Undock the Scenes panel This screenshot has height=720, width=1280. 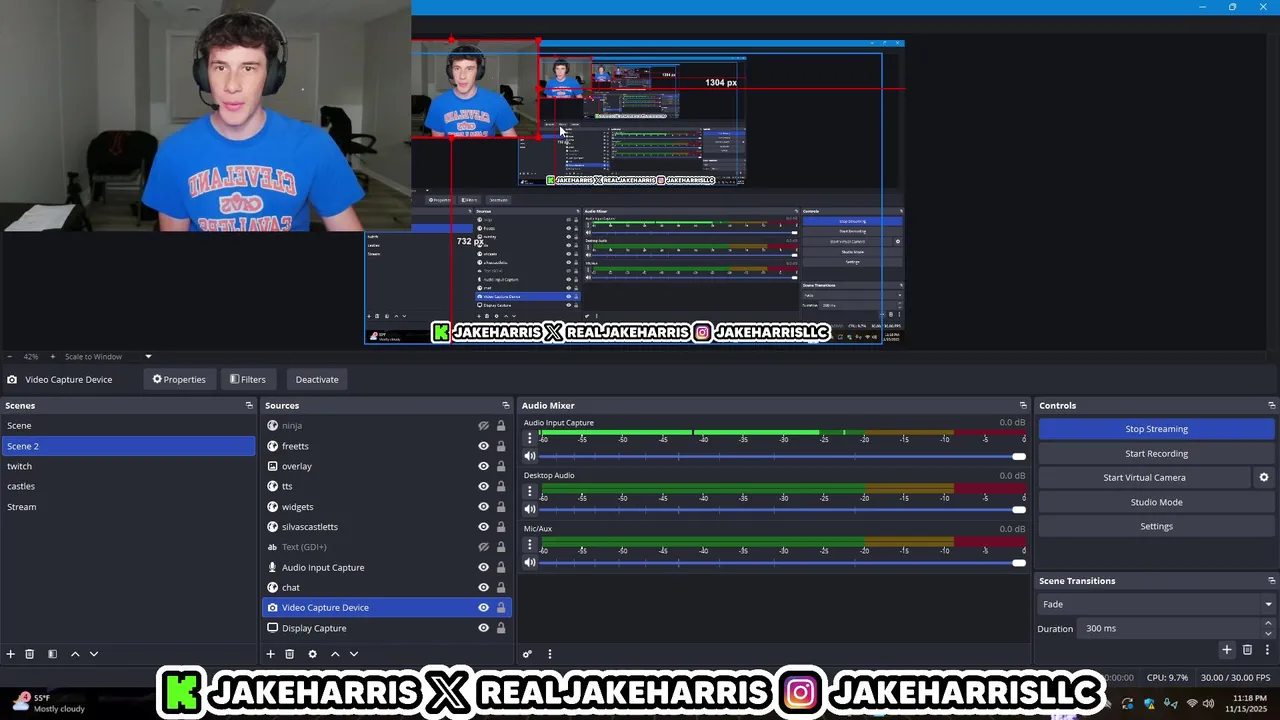[x=249, y=405]
